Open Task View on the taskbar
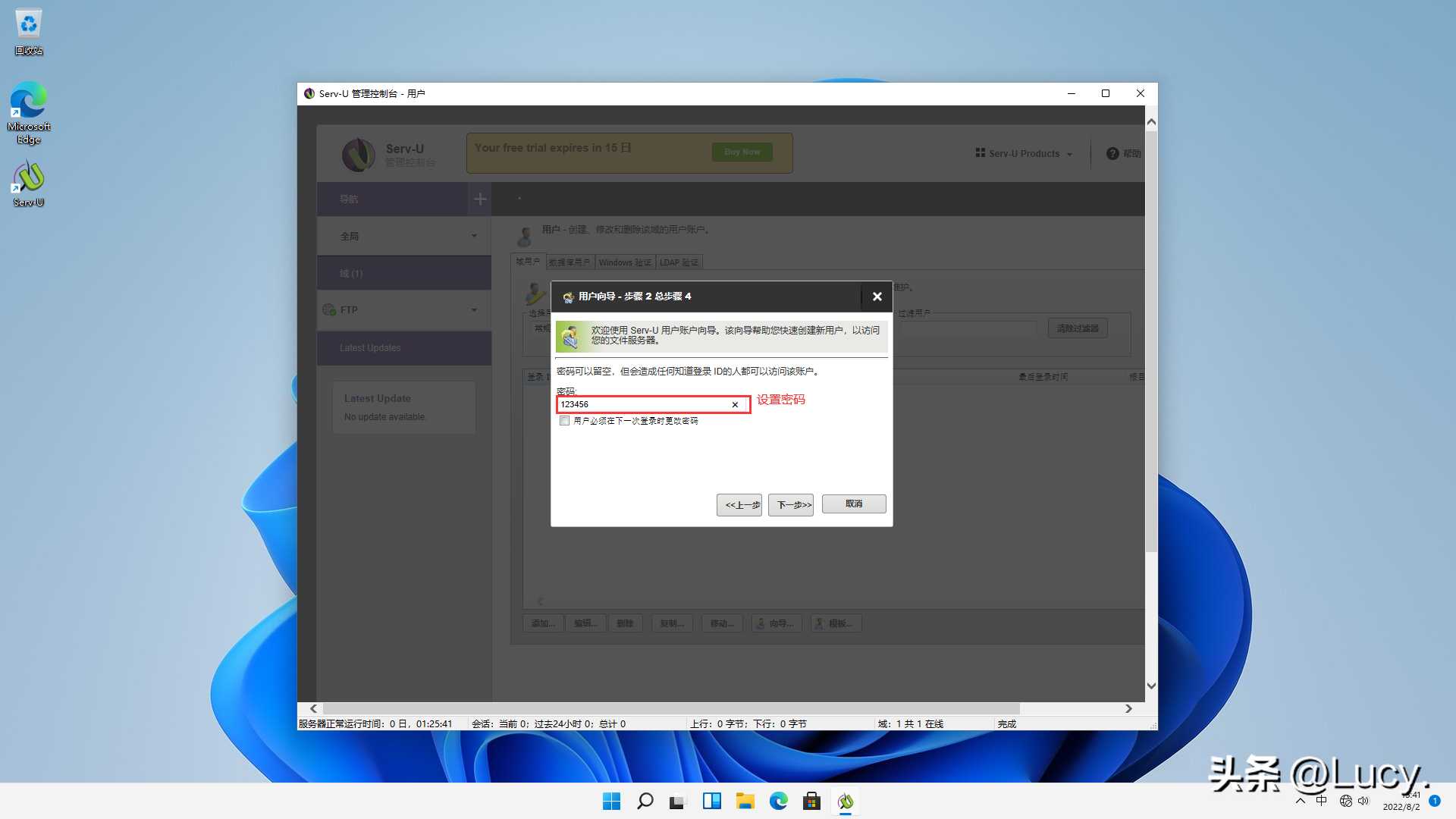The width and height of the screenshot is (1456, 819). [678, 802]
